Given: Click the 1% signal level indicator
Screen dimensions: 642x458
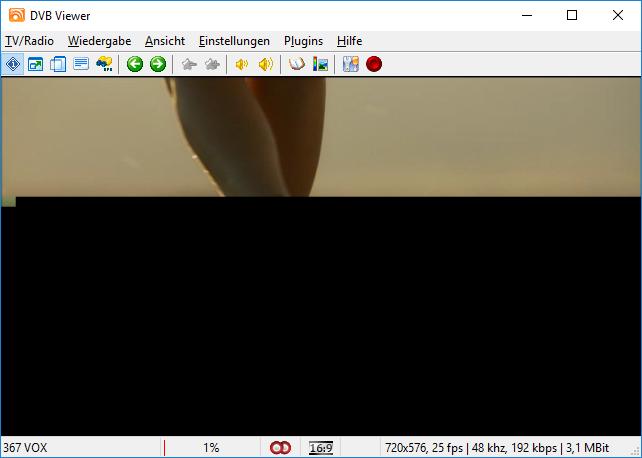Looking at the screenshot, I should coord(211,448).
